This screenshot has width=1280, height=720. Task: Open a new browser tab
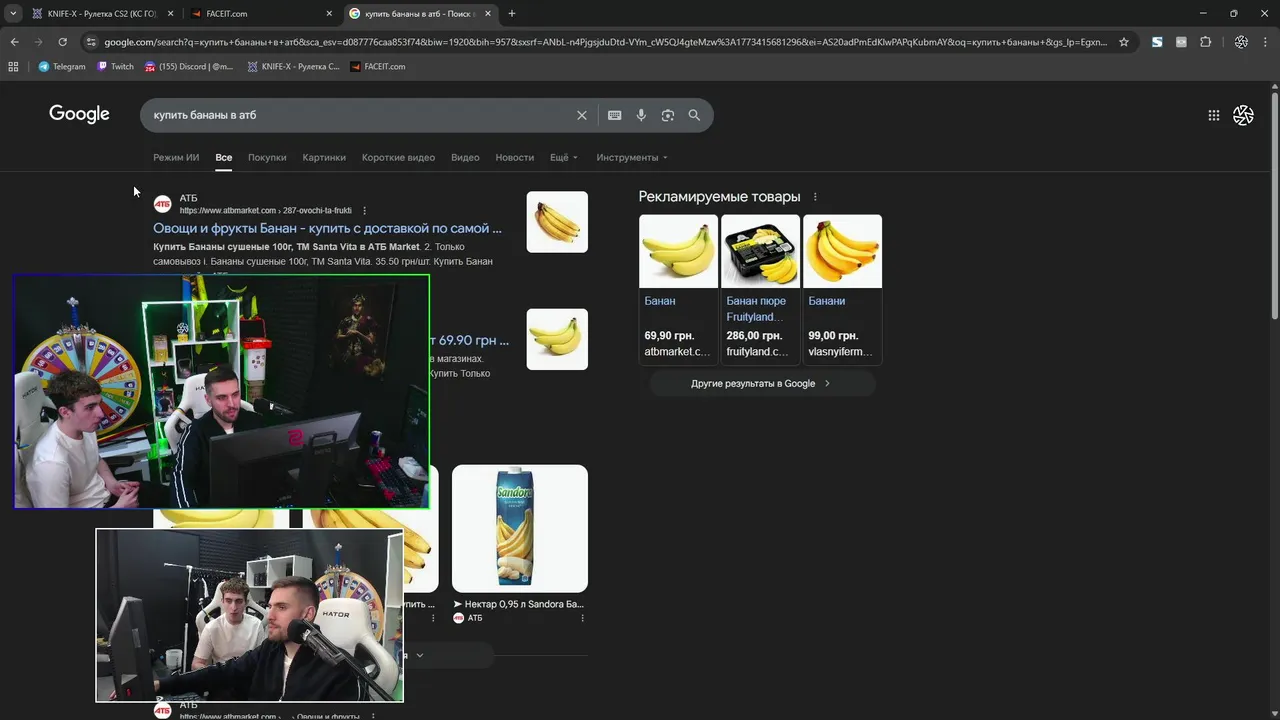pos(512,13)
